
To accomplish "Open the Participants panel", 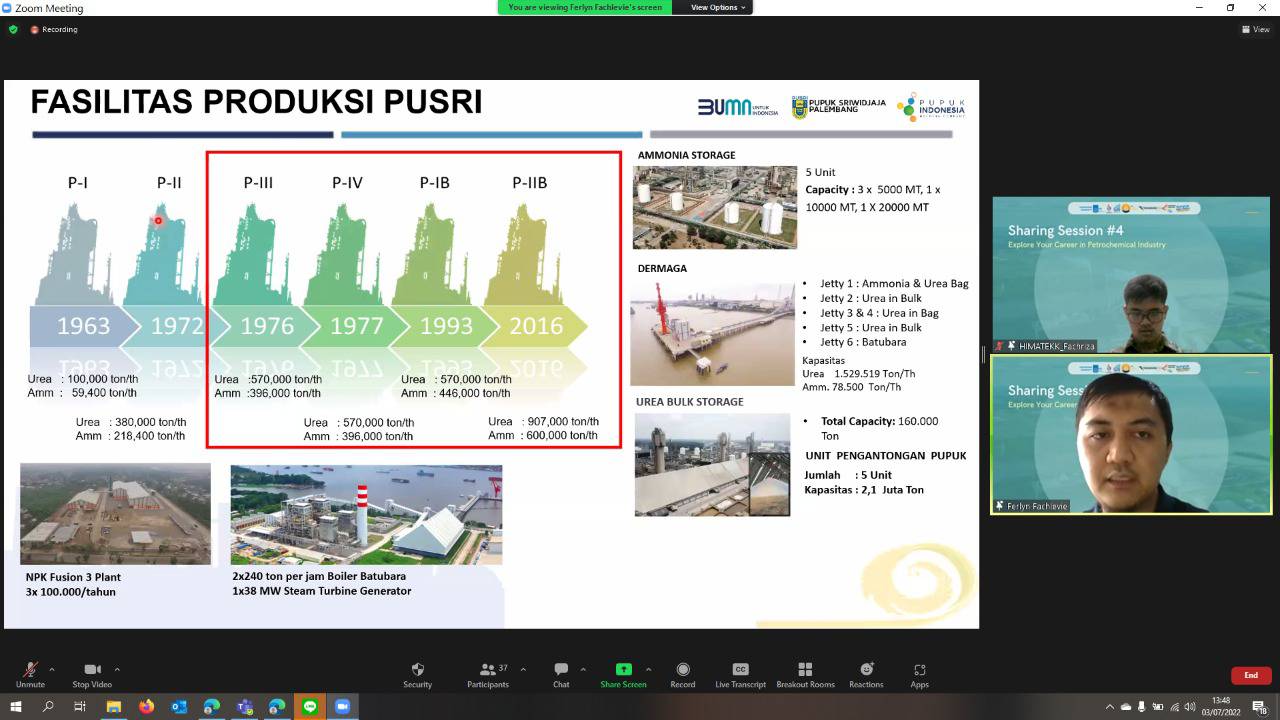I will [488, 674].
